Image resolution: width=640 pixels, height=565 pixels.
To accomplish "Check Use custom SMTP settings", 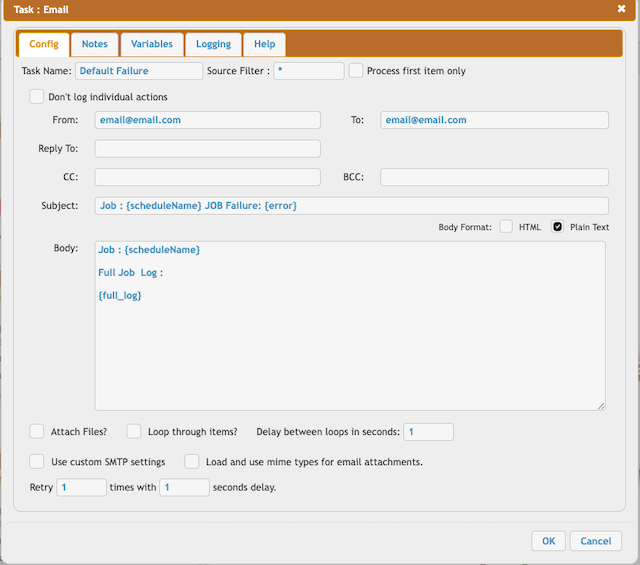I will (36, 462).
